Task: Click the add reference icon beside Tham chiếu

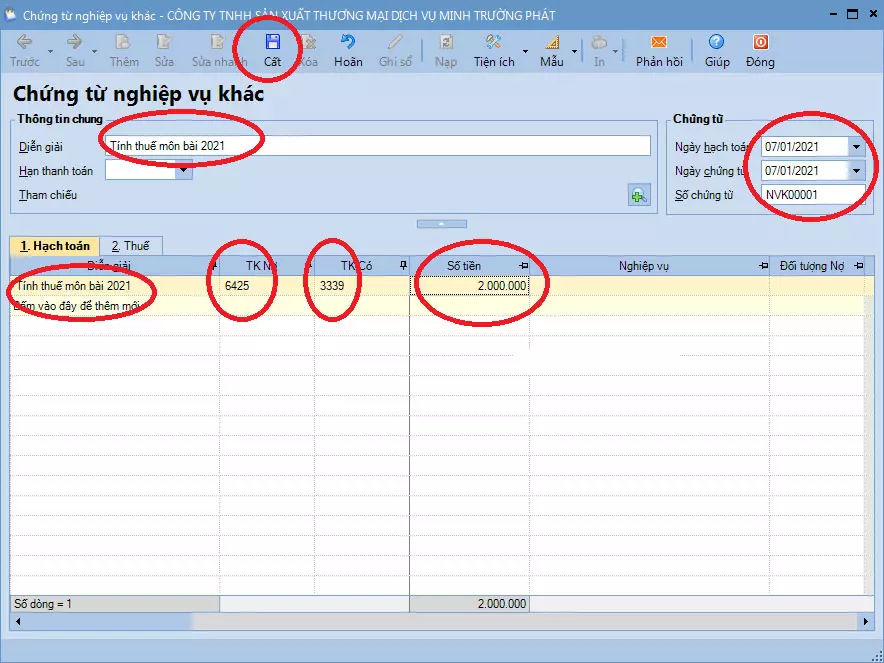Action: point(639,196)
